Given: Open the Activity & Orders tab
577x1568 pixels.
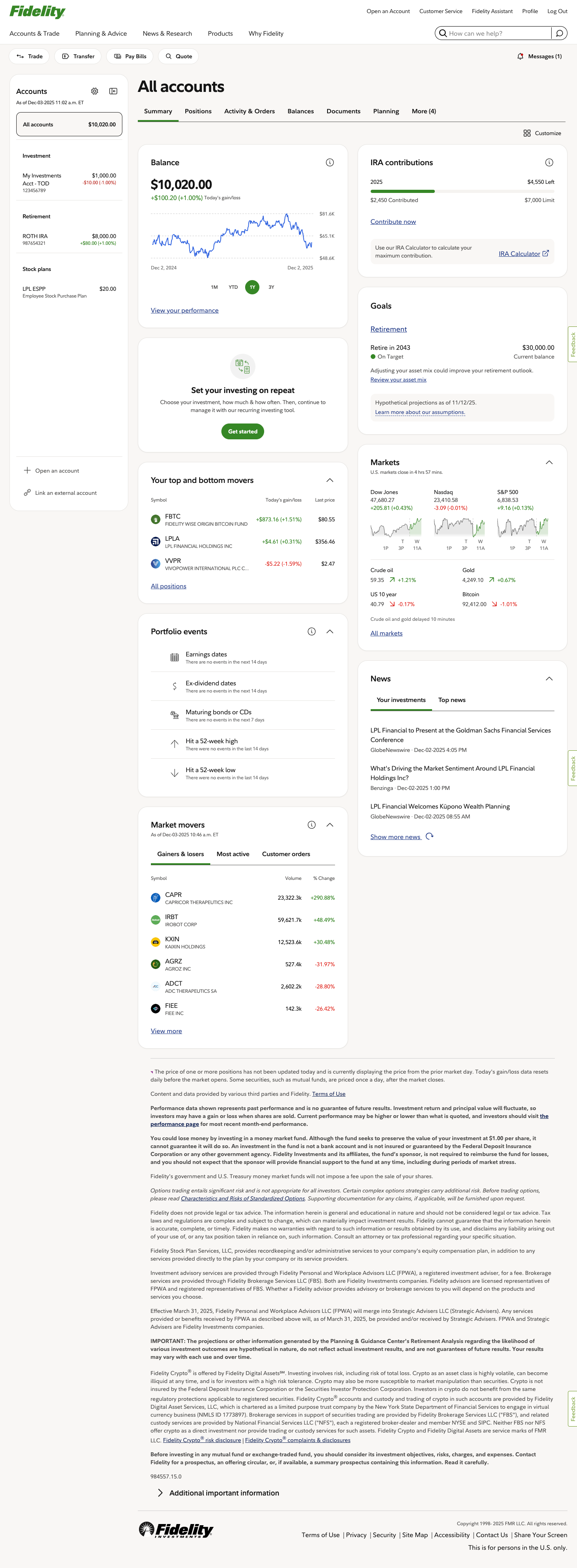Looking at the screenshot, I should (x=249, y=111).
